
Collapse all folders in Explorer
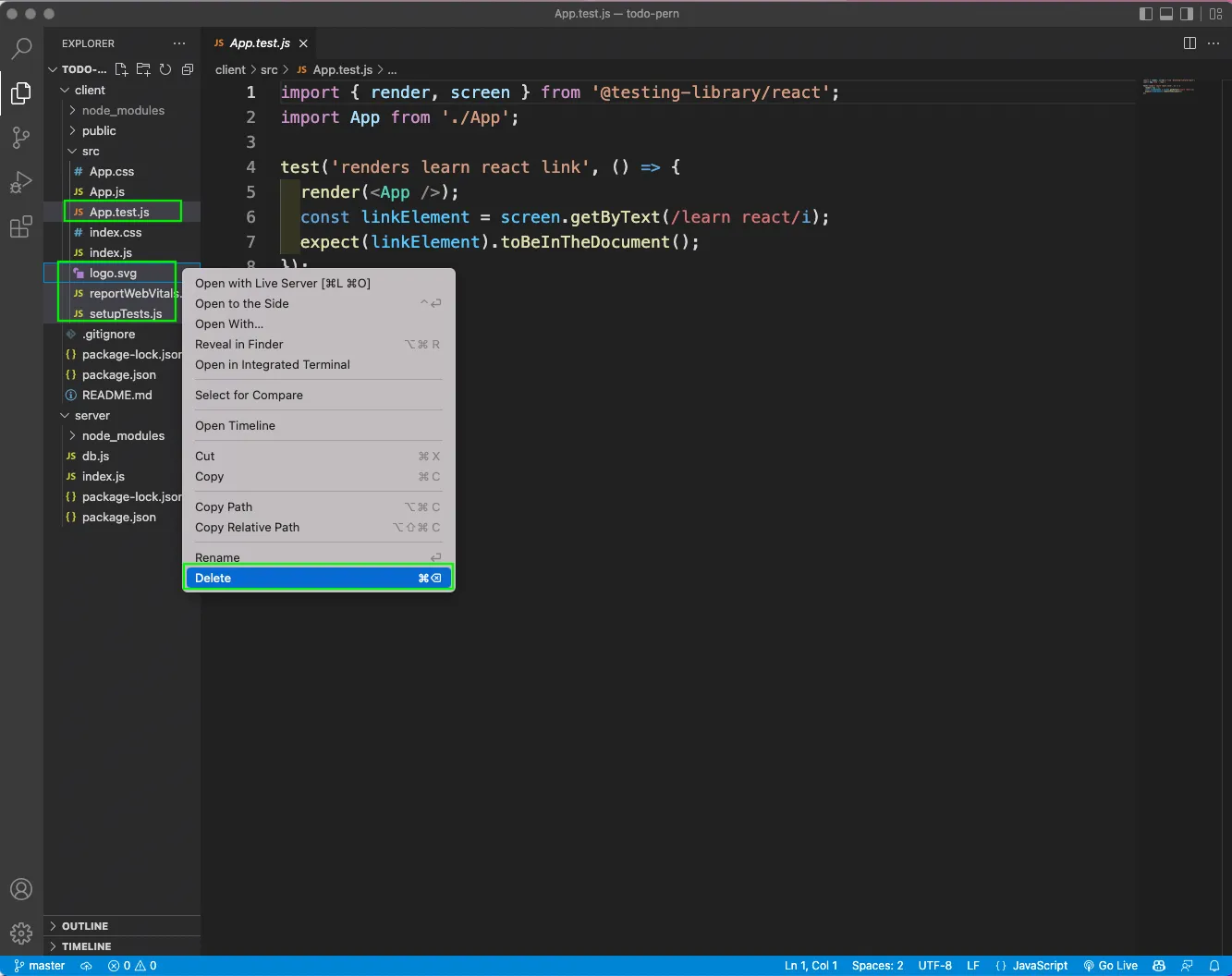[x=188, y=69]
